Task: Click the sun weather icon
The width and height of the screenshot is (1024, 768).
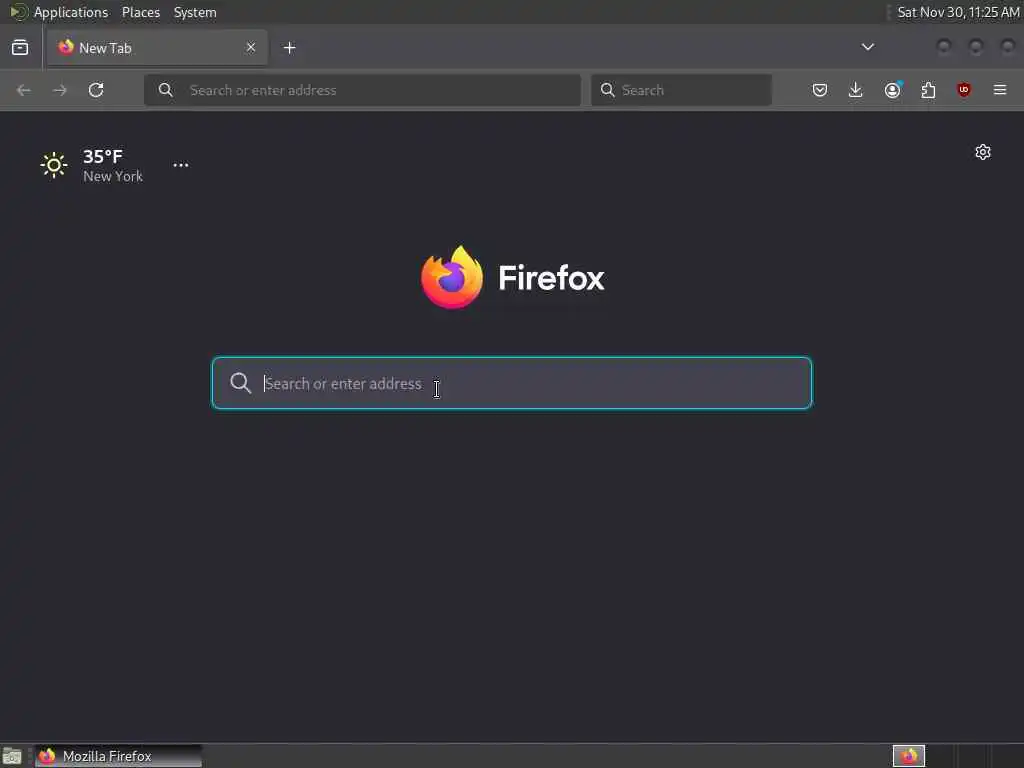Action: [x=54, y=165]
